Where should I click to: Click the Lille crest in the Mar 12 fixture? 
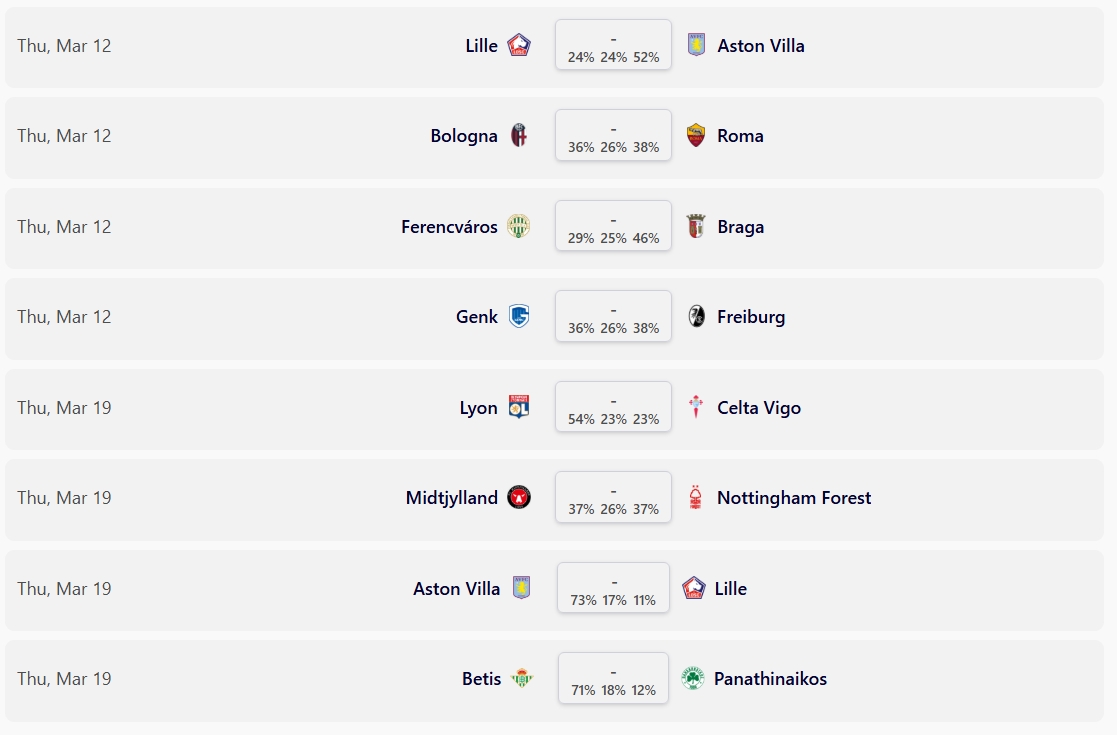[x=519, y=45]
